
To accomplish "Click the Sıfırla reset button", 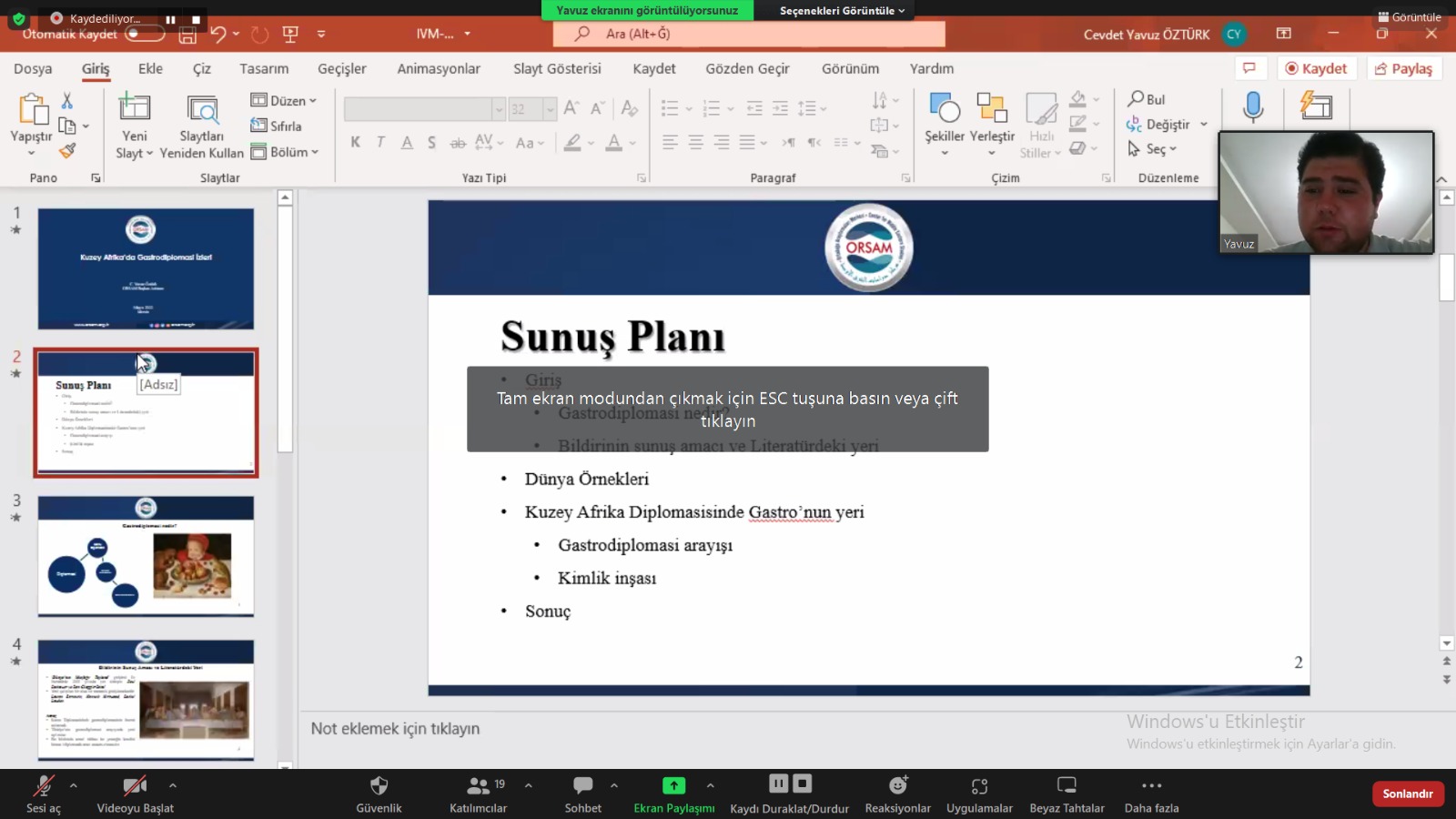I will click(277, 126).
